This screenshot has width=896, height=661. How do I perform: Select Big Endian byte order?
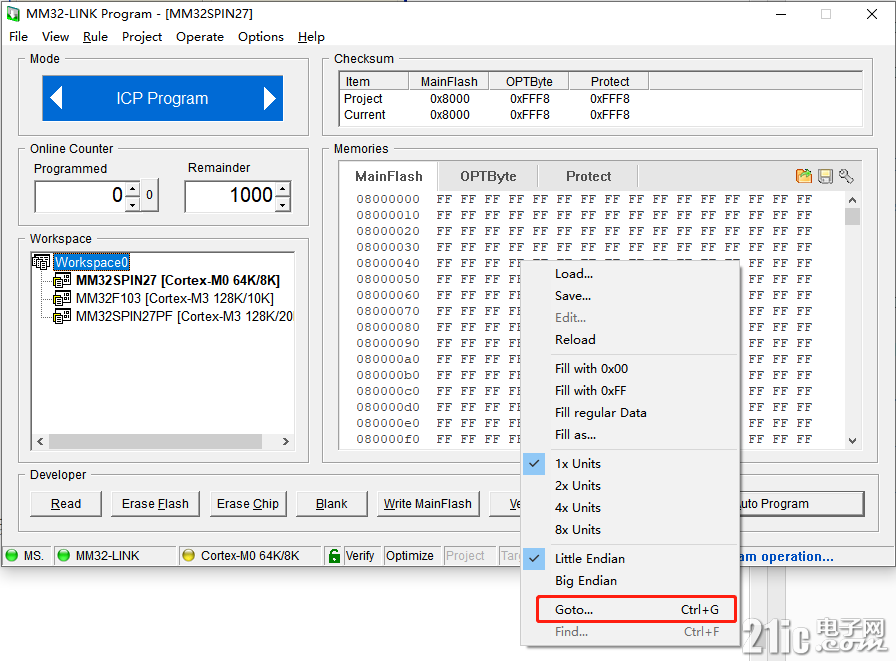[x=630, y=580]
